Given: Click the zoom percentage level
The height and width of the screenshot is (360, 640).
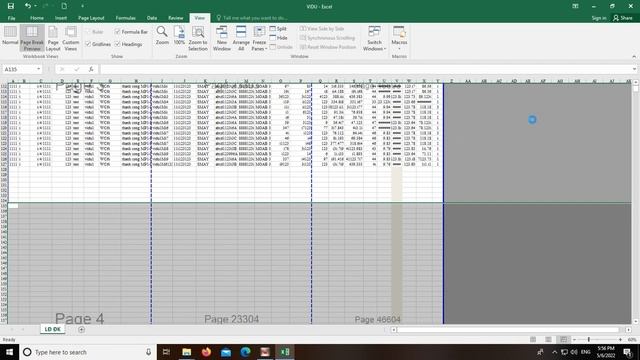Looking at the screenshot, I should 632,340.
